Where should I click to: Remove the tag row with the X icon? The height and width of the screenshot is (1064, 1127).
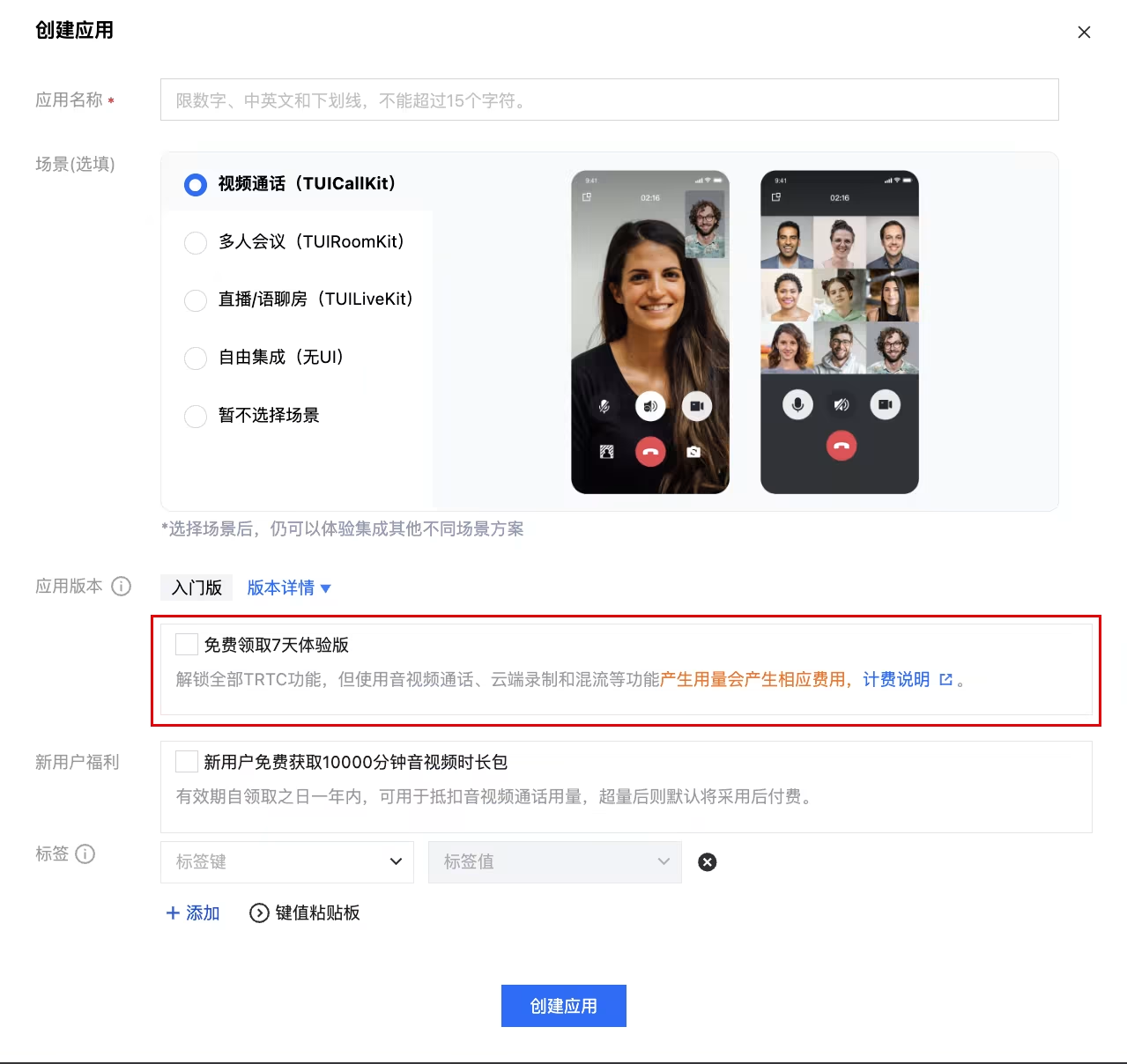pyautogui.click(x=707, y=862)
